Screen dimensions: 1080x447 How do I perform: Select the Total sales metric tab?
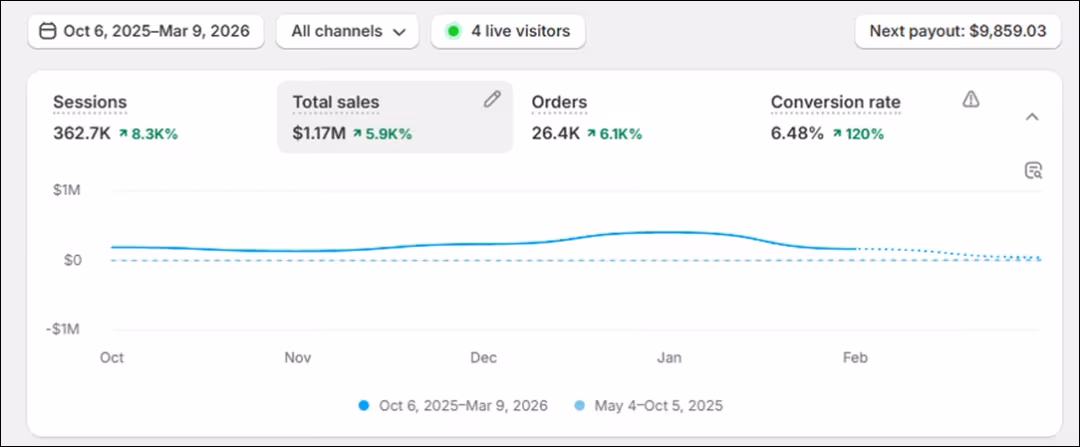point(395,117)
